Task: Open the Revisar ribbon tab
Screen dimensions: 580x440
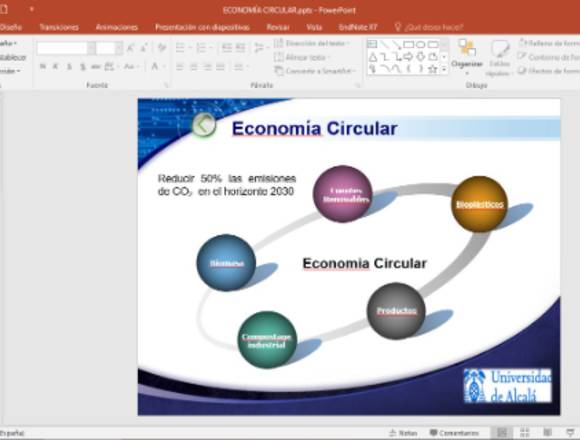Action: coord(278,27)
